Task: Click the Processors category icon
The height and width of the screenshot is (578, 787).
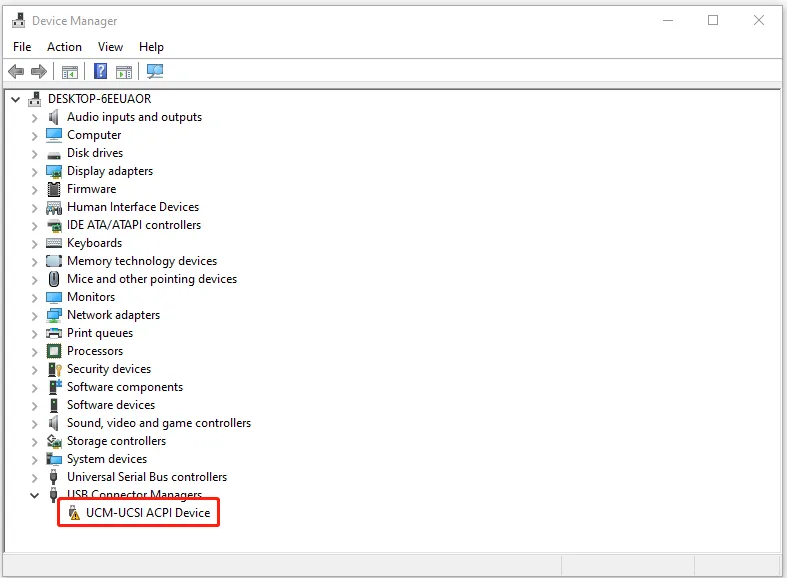Action: 54,351
